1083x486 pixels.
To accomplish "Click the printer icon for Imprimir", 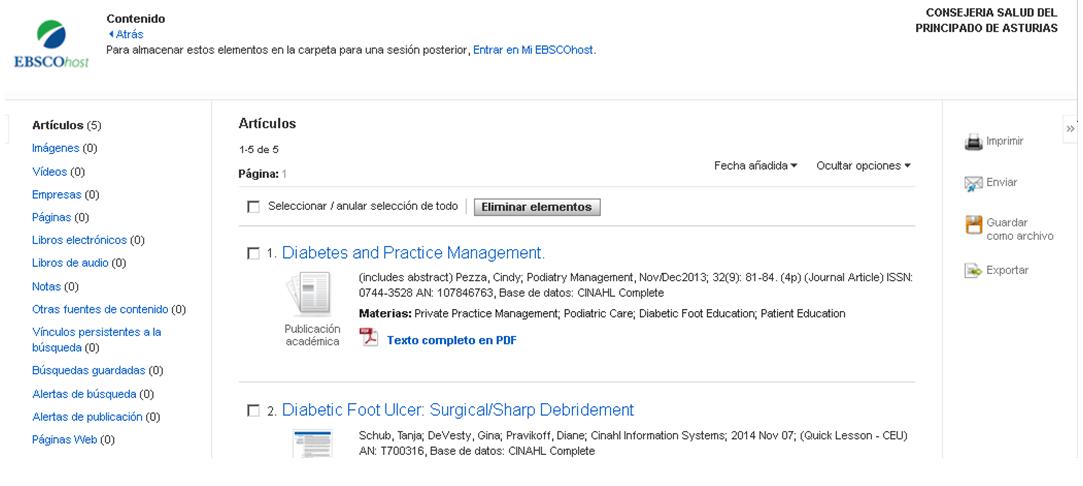I will (973, 143).
